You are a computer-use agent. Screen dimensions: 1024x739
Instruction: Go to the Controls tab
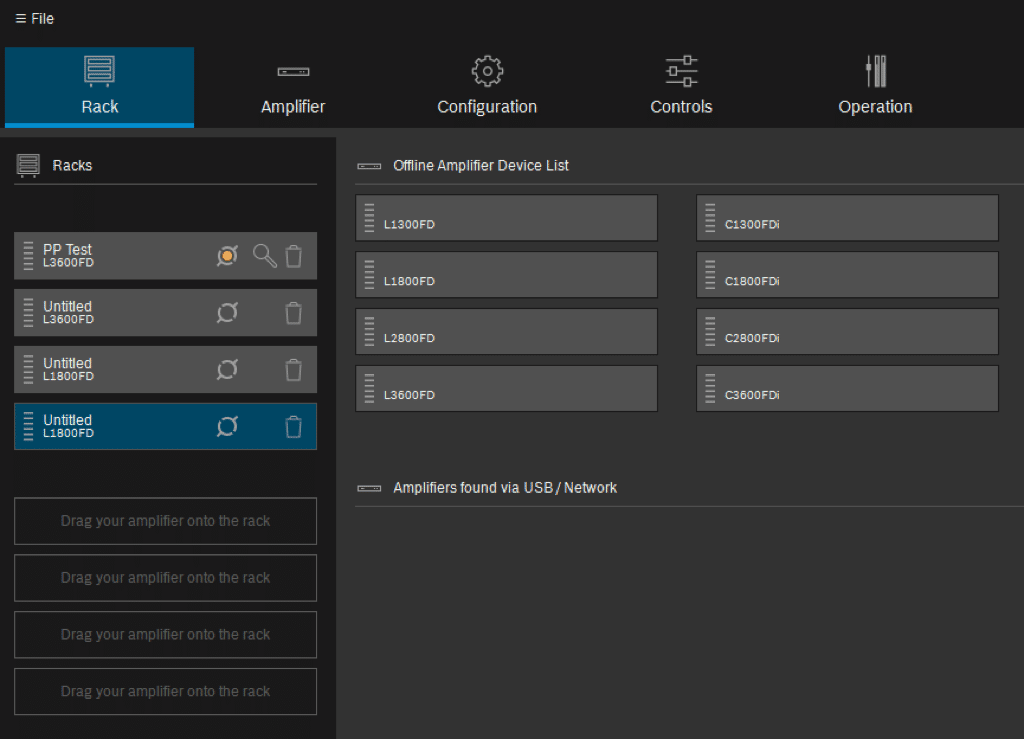click(681, 87)
